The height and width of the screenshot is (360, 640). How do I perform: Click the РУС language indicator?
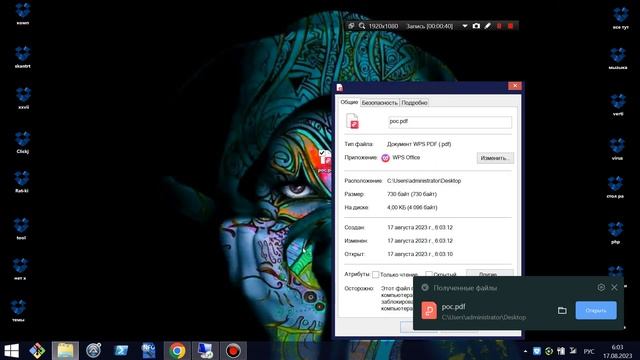(x=589, y=351)
